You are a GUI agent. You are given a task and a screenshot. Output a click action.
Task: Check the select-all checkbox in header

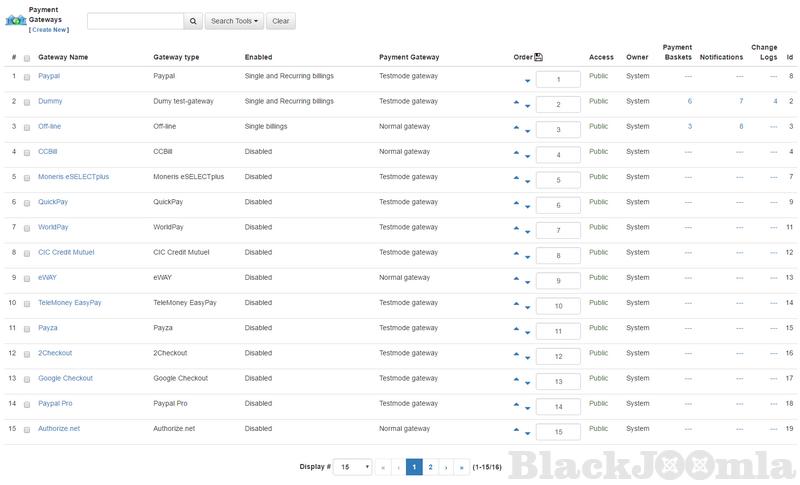point(27,58)
